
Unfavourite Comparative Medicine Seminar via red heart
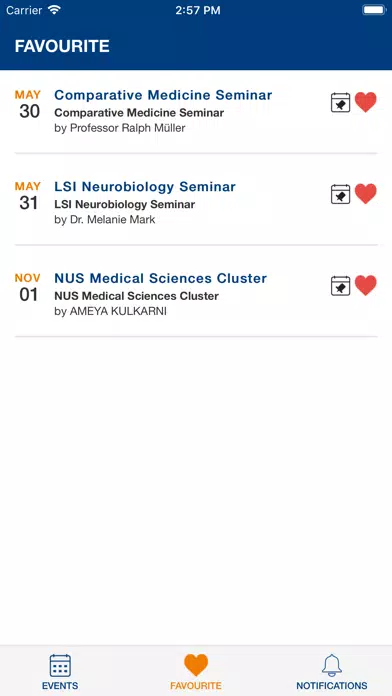click(366, 102)
